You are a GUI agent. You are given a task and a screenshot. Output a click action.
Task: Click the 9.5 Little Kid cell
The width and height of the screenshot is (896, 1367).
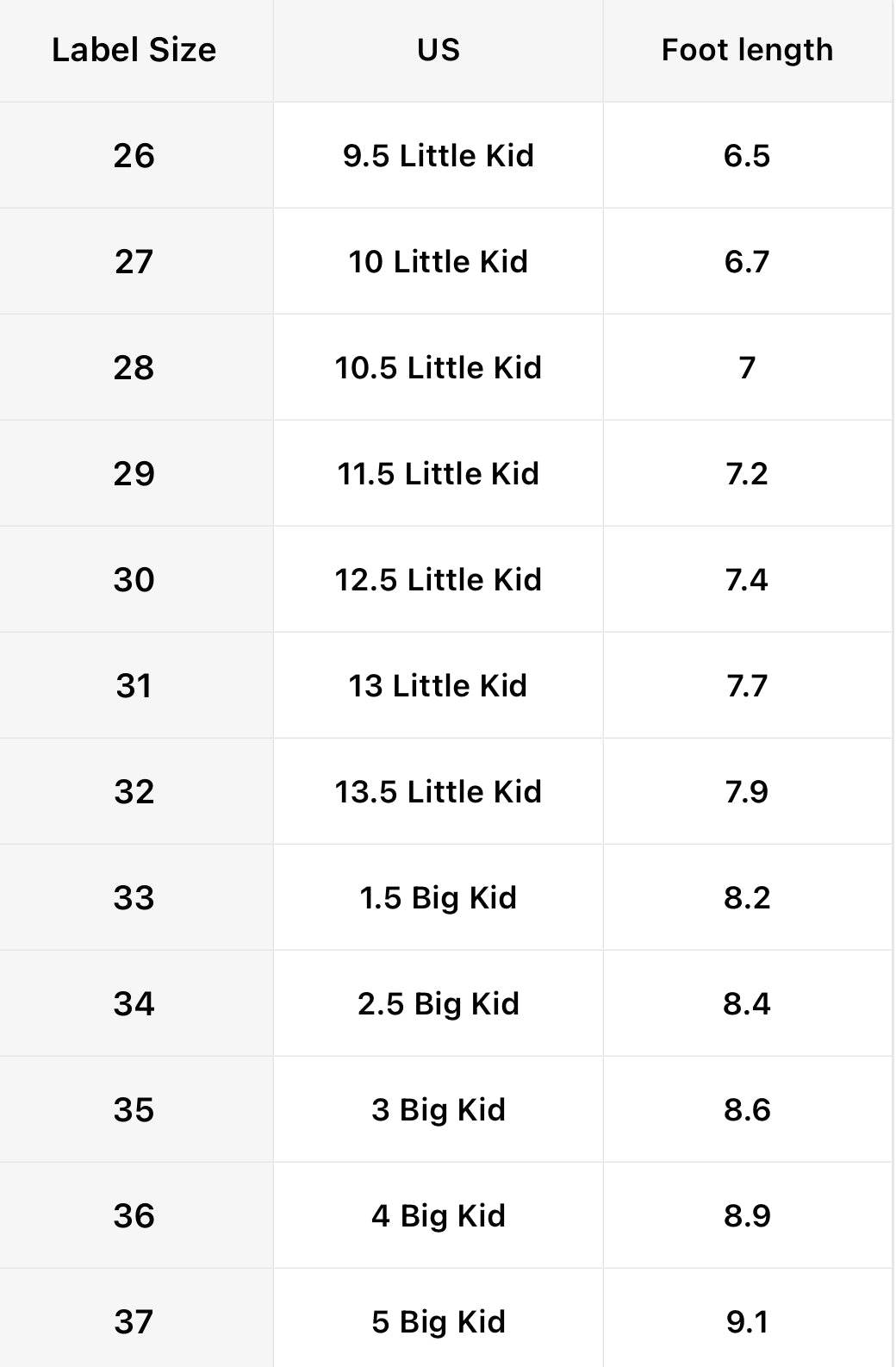click(x=438, y=156)
